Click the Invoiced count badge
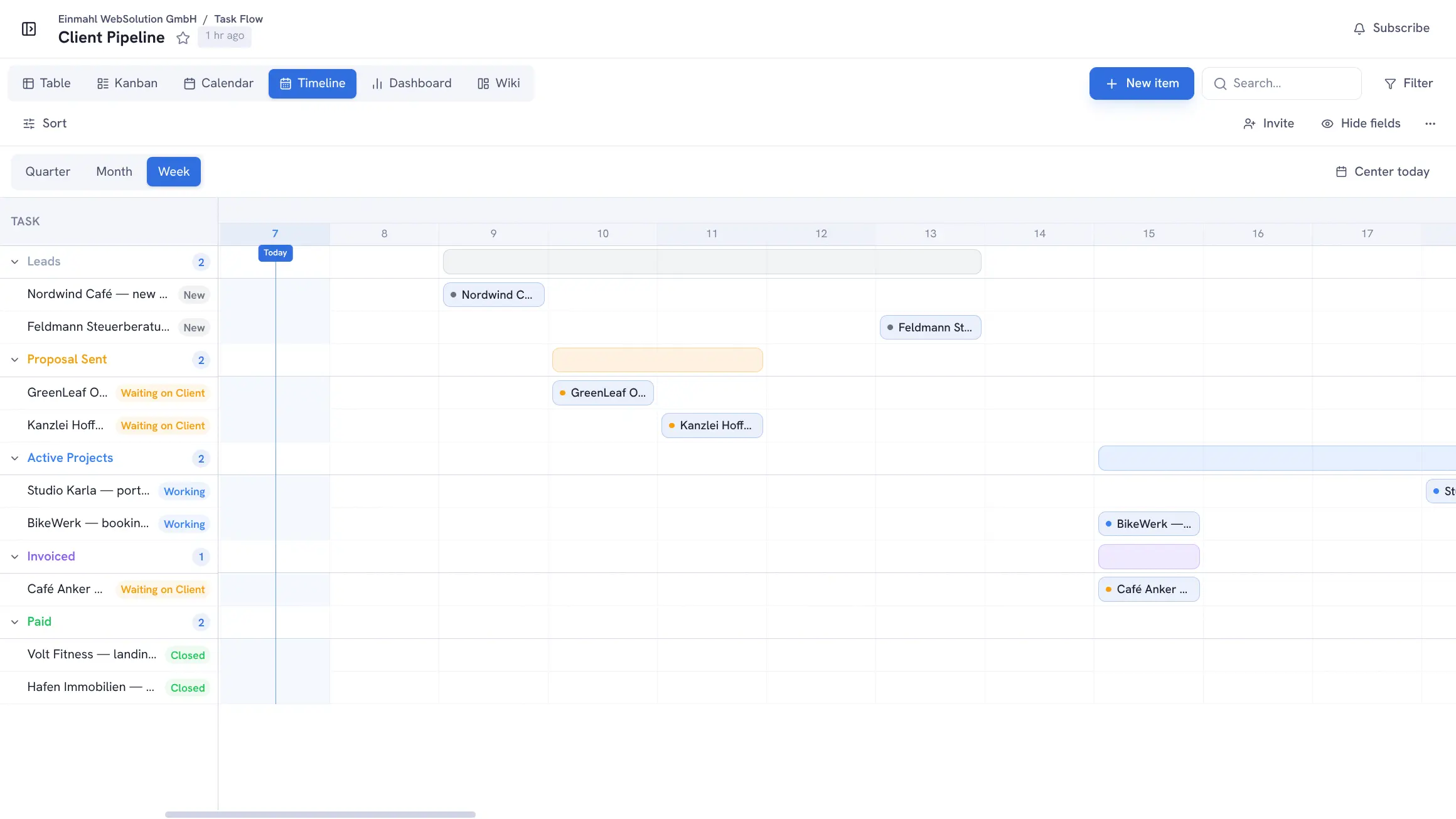1456x819 pixels. (x=201, y=557)
